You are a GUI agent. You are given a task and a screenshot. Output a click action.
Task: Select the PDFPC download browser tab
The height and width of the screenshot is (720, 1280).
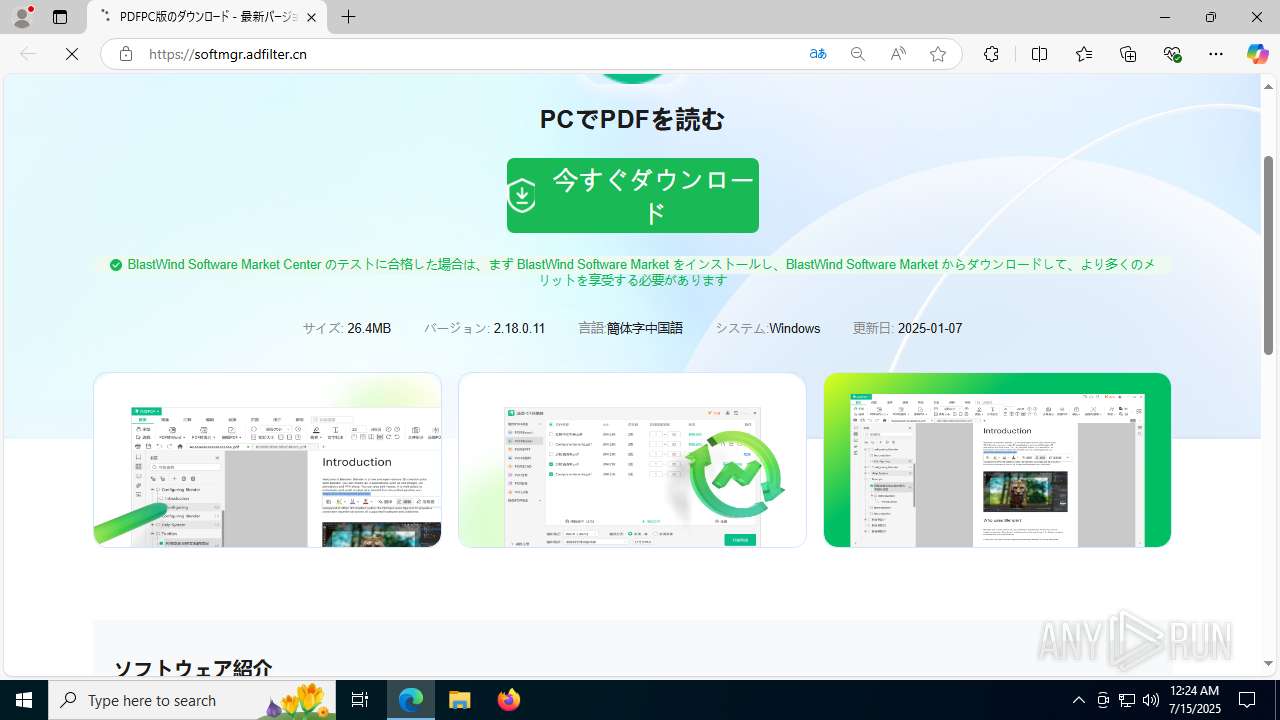(x=207, y=17)
